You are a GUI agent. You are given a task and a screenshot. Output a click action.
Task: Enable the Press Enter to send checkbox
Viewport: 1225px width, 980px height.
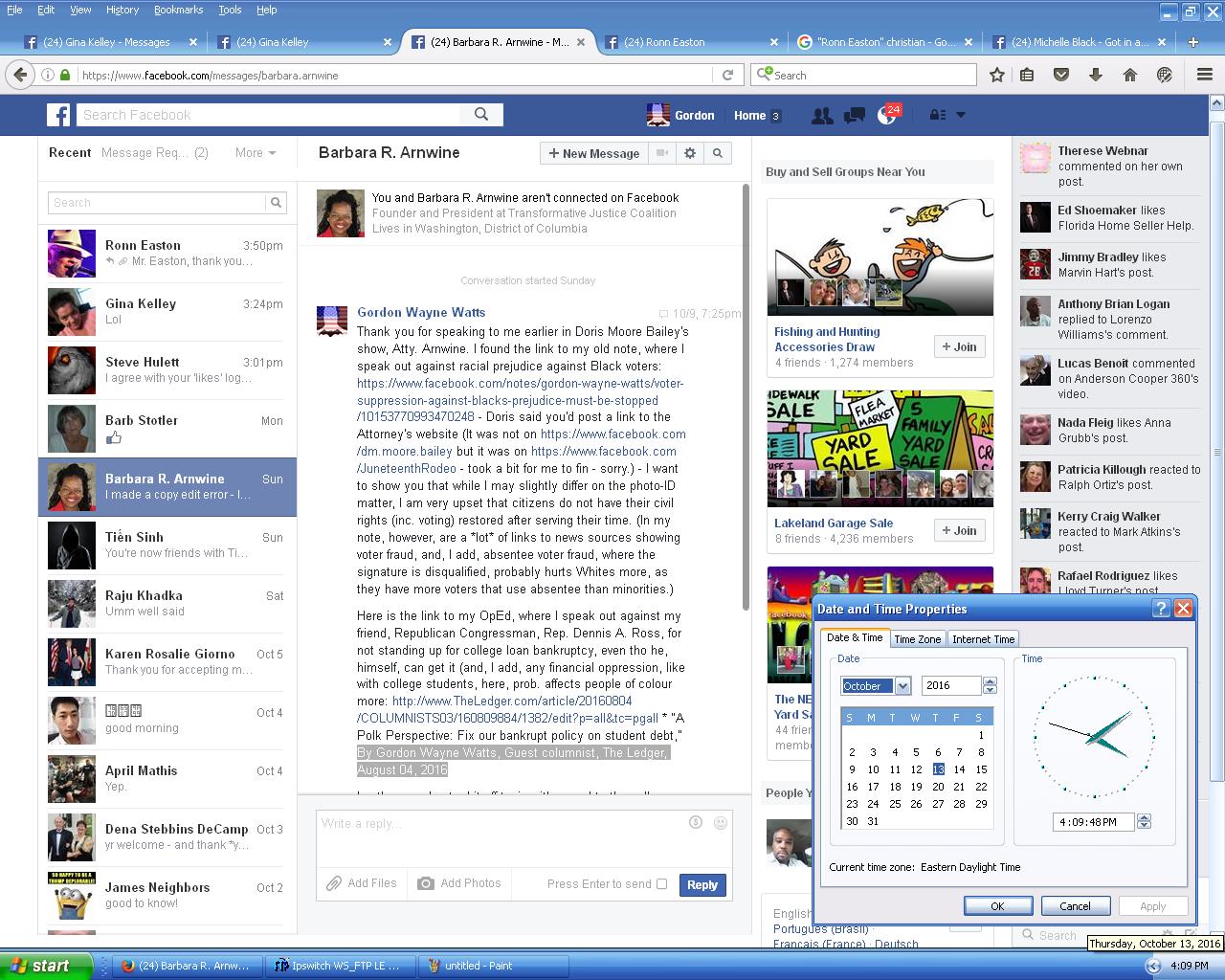pos(661,884)
